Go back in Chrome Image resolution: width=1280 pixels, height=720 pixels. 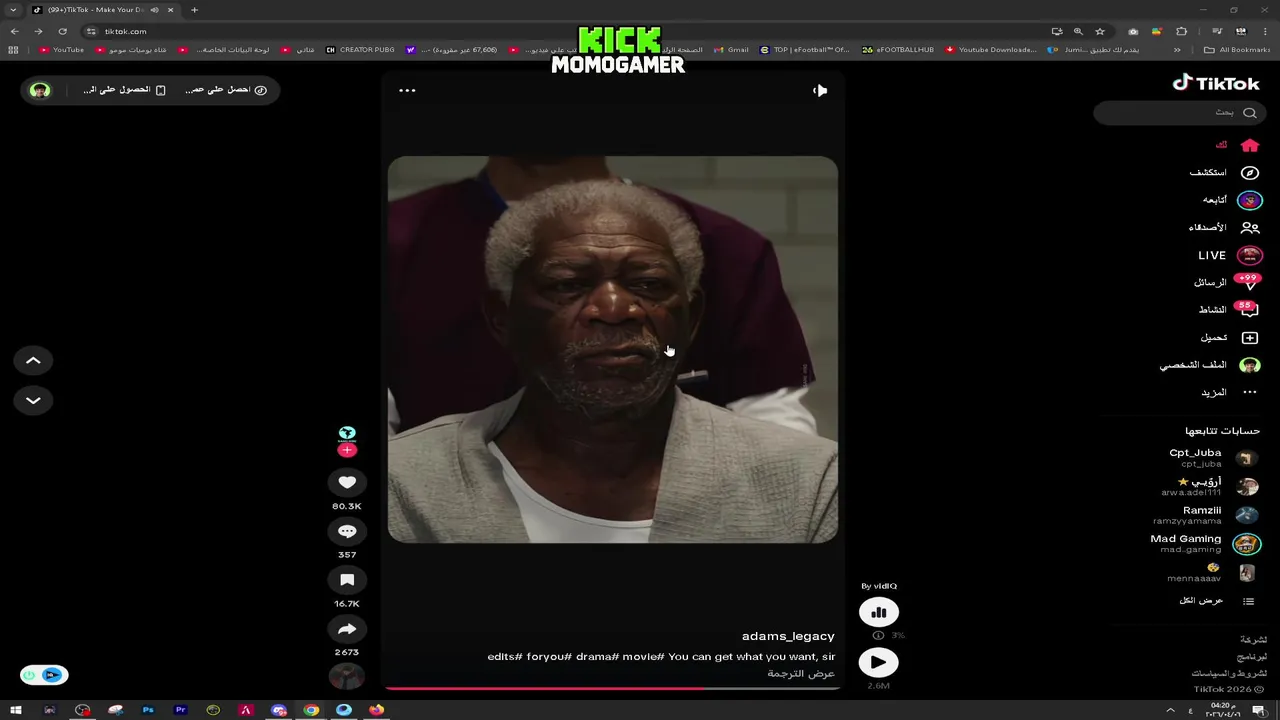click(14, 31)
